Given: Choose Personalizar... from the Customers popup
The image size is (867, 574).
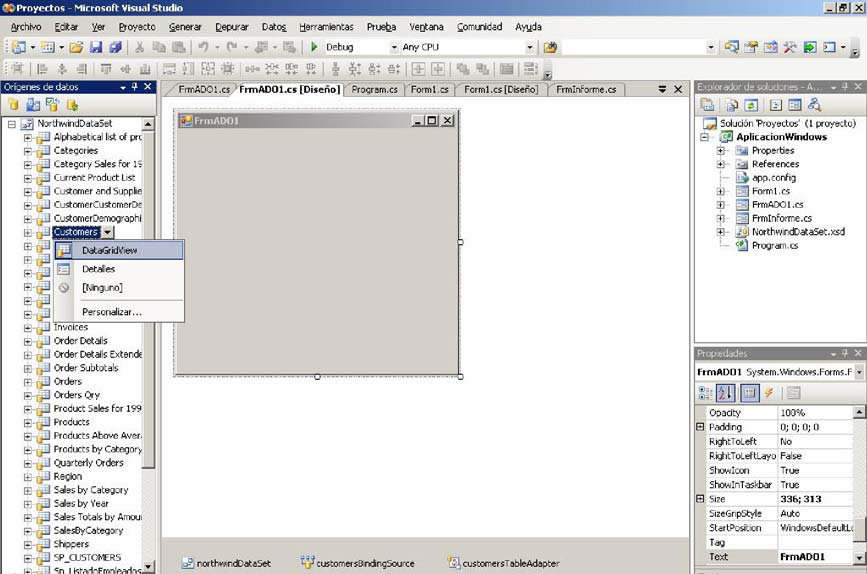Looking at the screenshot, I should coord(119,312).
